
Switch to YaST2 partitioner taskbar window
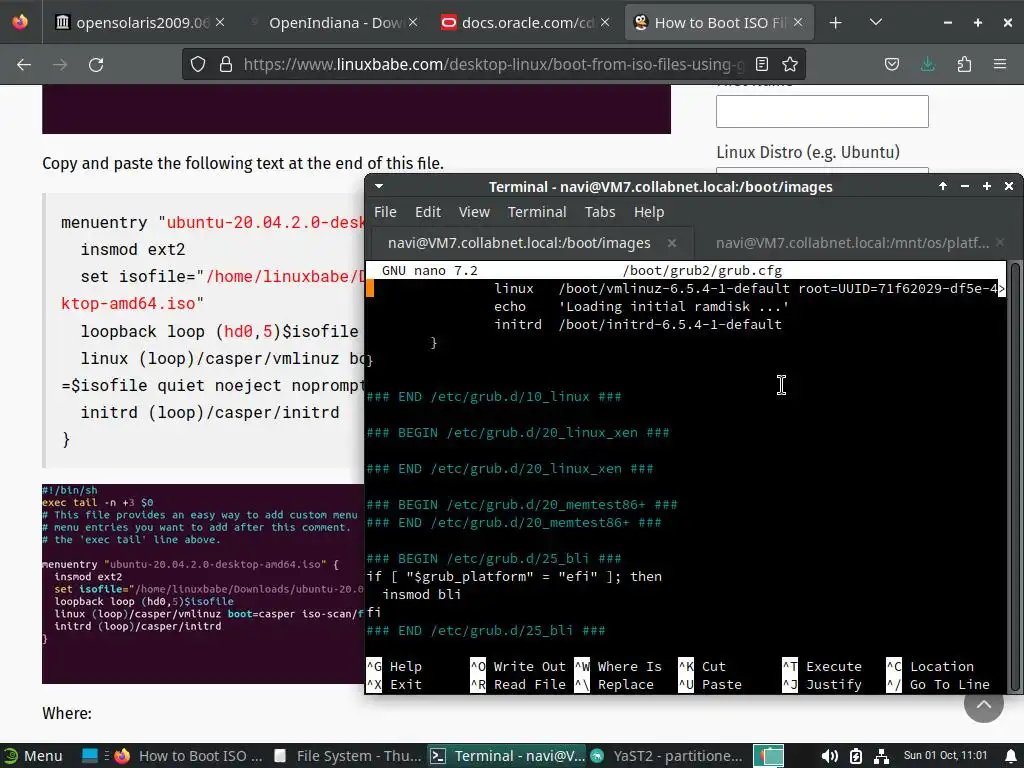666,756
